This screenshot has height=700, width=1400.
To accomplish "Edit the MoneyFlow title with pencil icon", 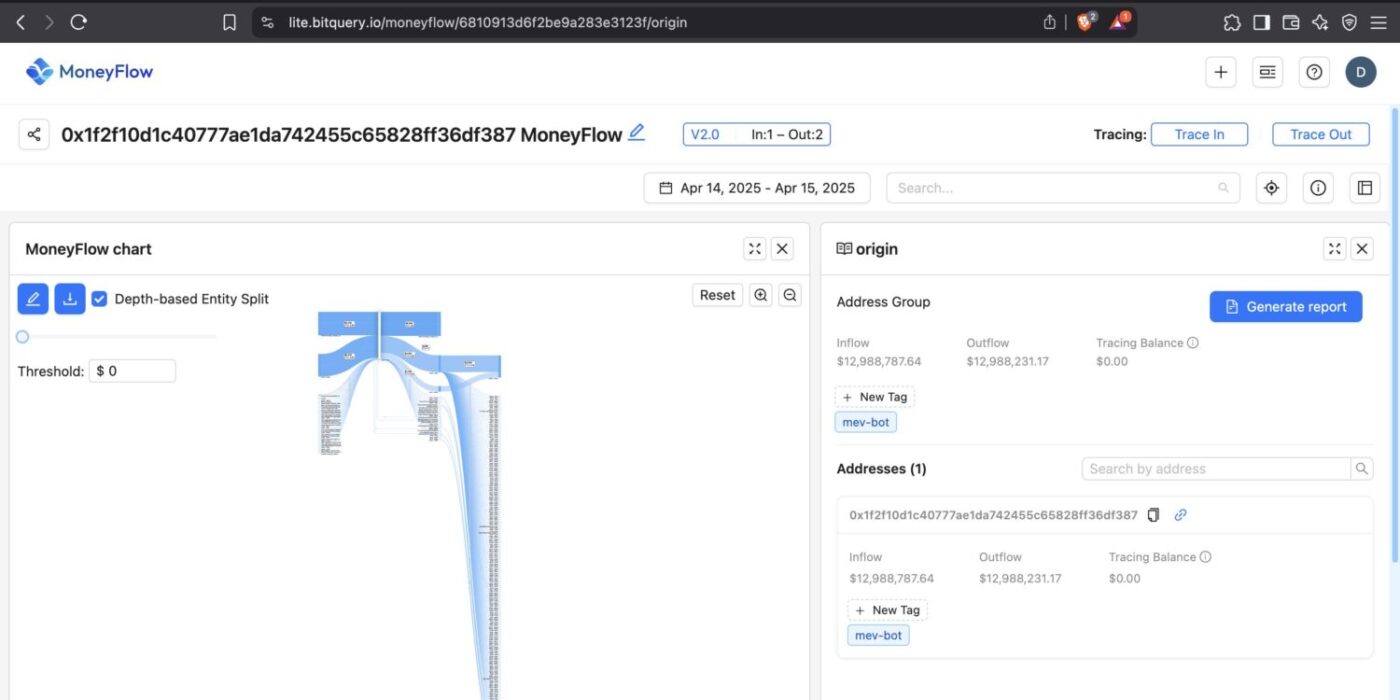I will point(636,132).
